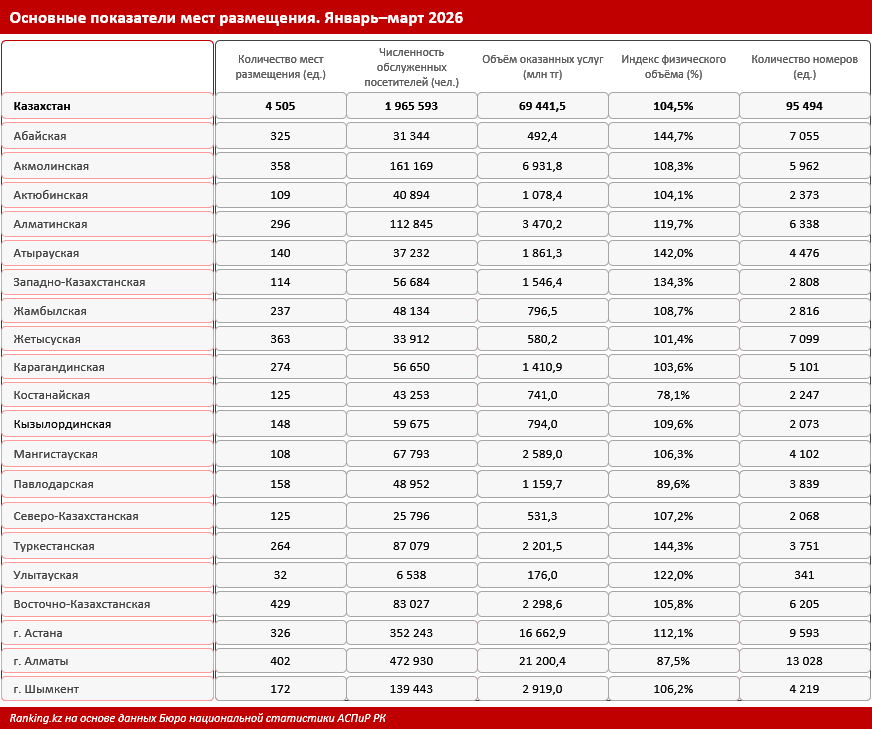Select the 'г. Шымкент' row label
This screenshot has height=729, width=872.
coord(46,690)
